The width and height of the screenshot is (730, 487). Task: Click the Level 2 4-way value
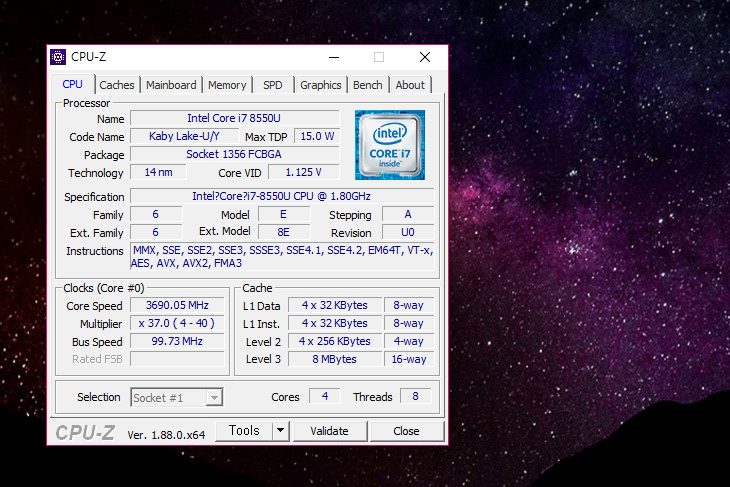(x=409, y=341)
